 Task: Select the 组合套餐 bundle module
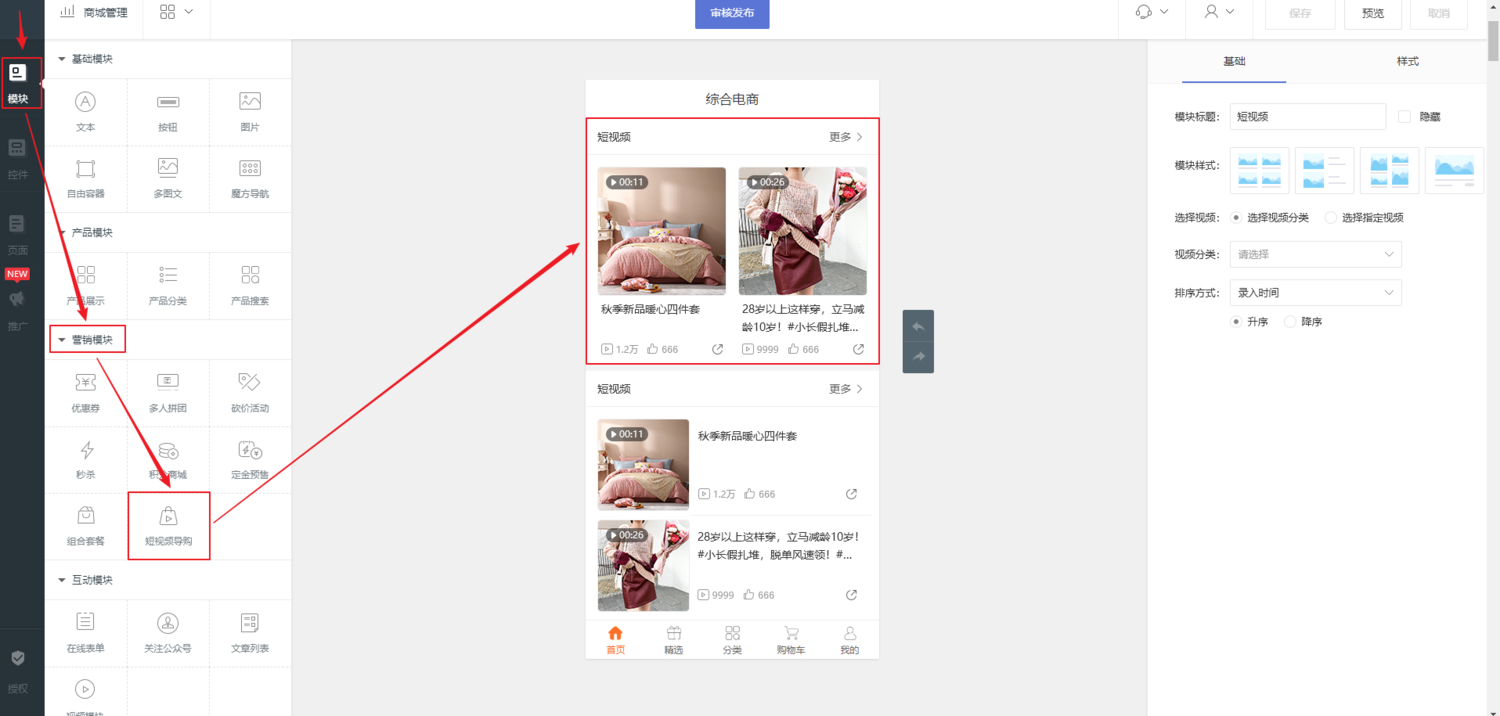(86, 527)
